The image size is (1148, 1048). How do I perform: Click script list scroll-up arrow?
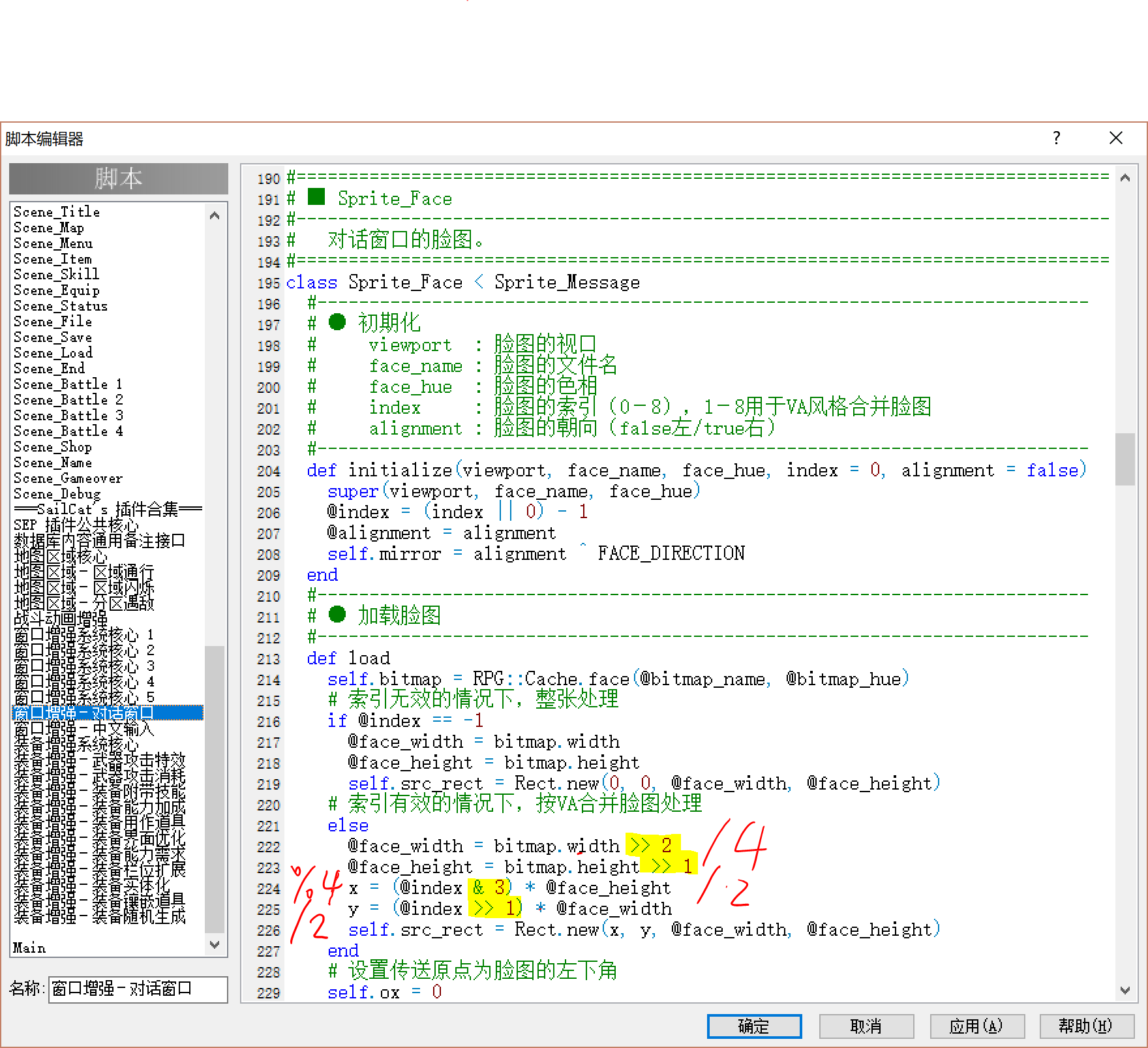215,215
